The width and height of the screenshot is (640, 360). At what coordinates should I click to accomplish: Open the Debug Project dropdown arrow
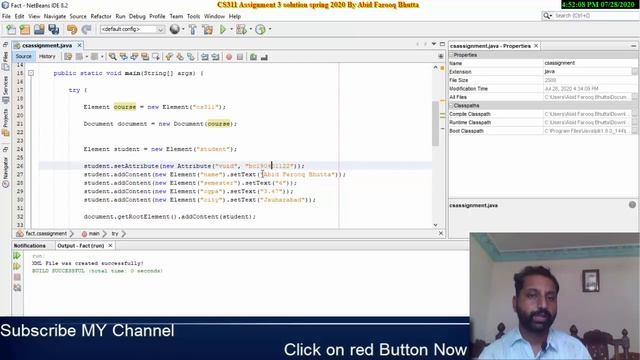point(250,29)
